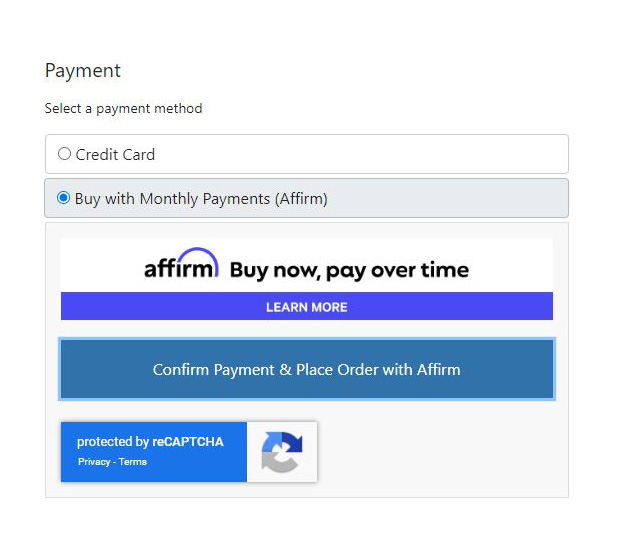The image size is (620, 540).
Task: Click the ampersand in the Confirm Payment button
Action: [x=285, y=370]
